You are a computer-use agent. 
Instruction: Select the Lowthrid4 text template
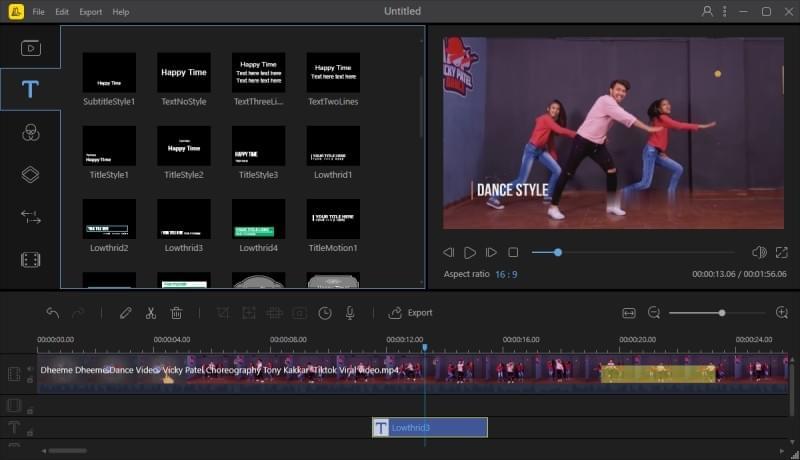point(258,218)
